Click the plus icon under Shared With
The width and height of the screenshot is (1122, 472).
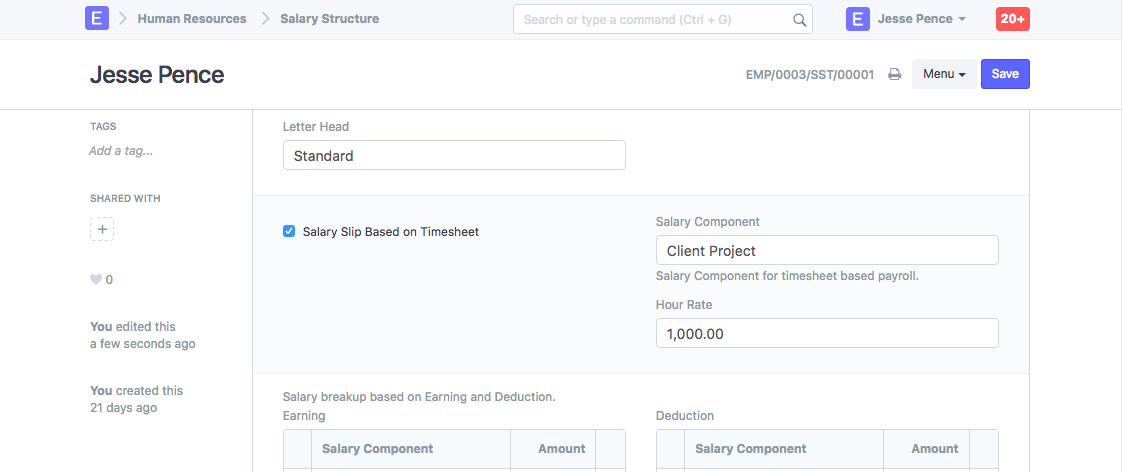102,229
